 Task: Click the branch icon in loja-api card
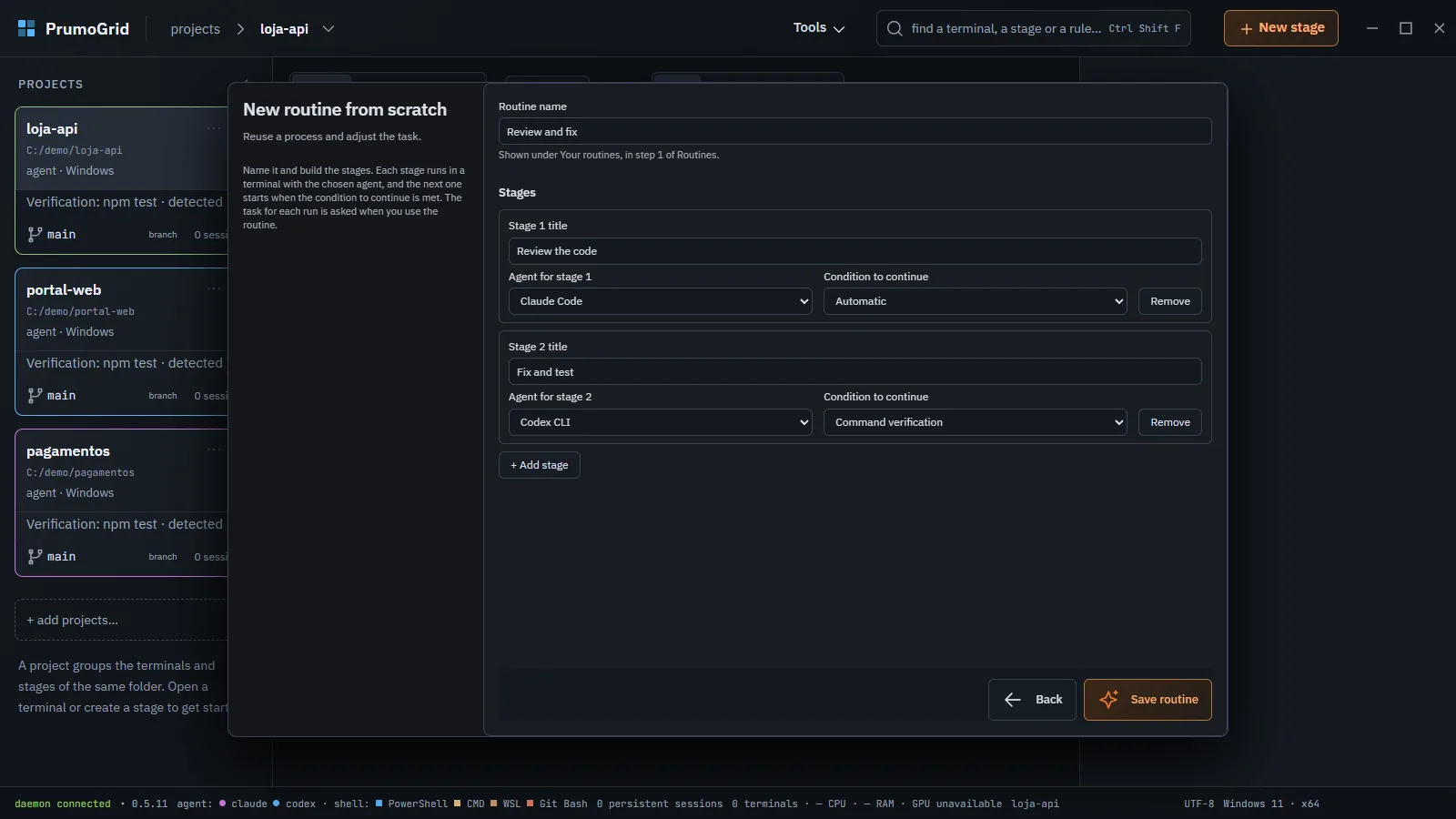pos(35,234)
